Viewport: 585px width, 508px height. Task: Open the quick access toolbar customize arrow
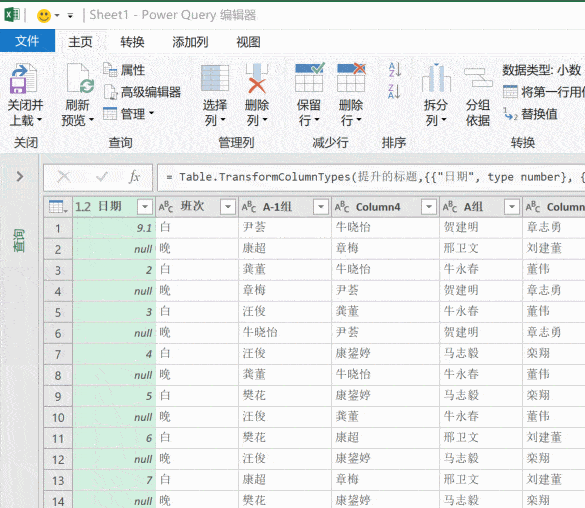click(x=70, y=16)
